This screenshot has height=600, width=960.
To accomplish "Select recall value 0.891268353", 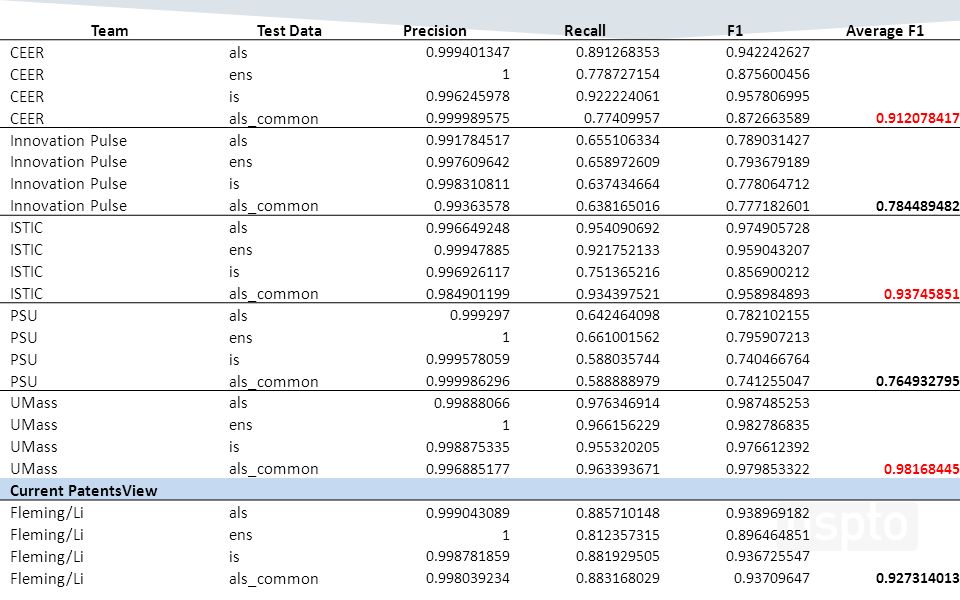I will tap(618, 52).
